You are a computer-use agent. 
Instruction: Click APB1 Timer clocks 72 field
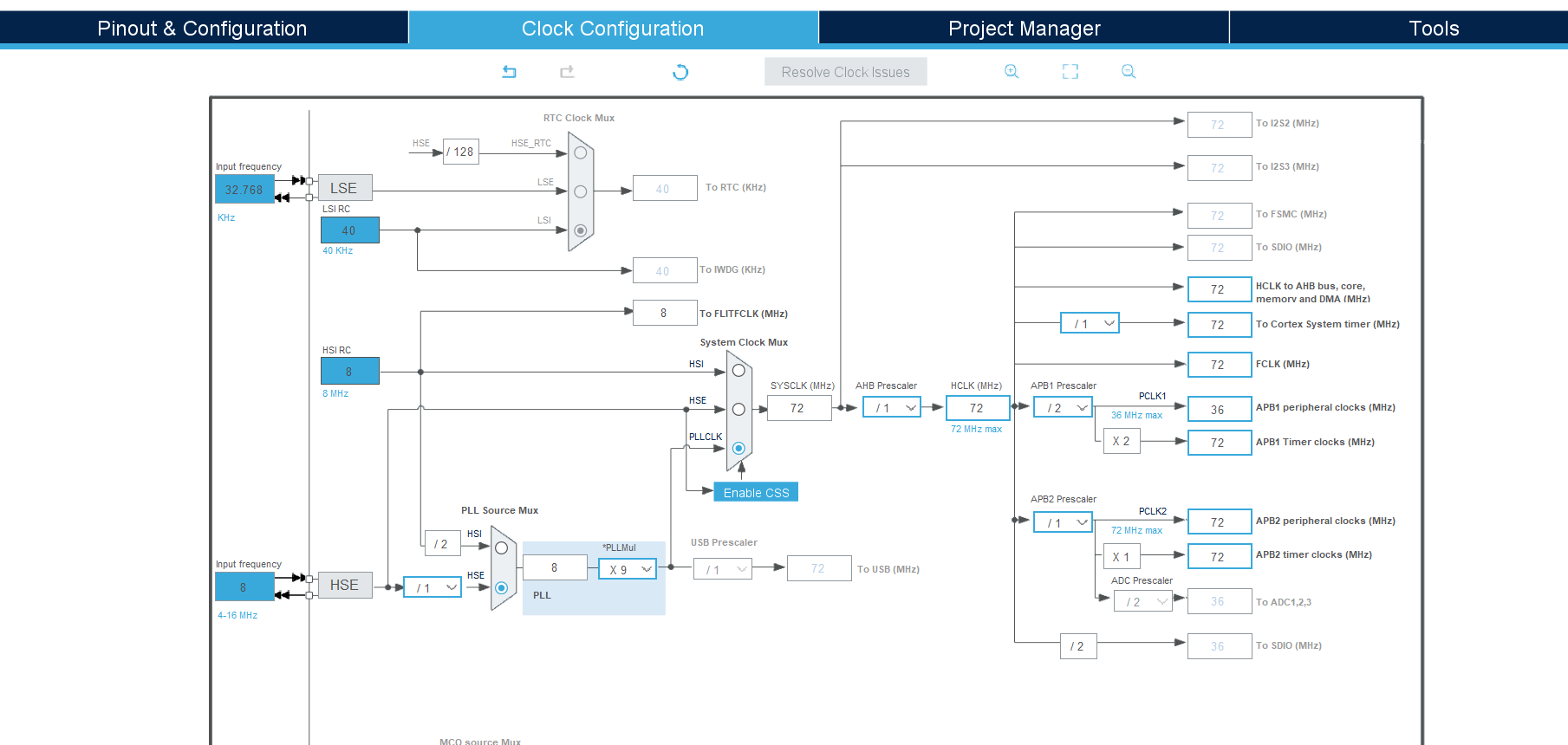tap(1220, 443)
